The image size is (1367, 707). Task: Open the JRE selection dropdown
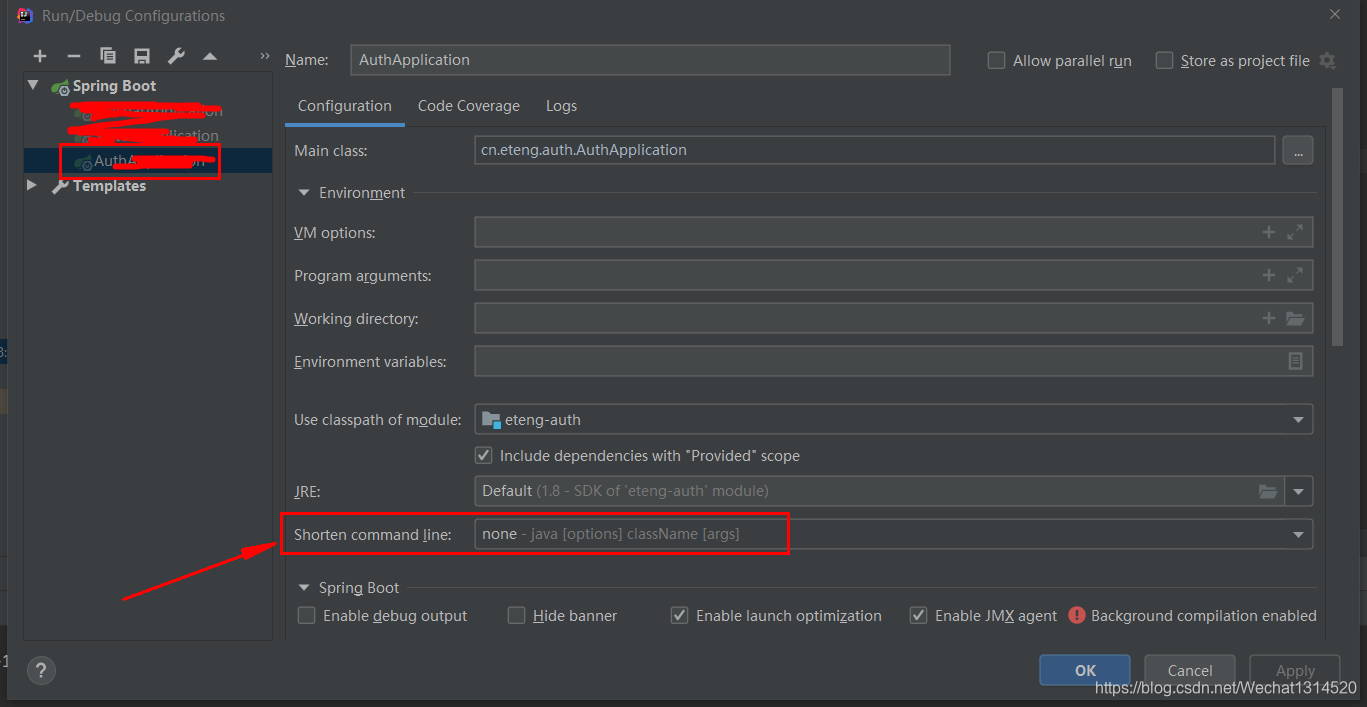click(1299, 491)
